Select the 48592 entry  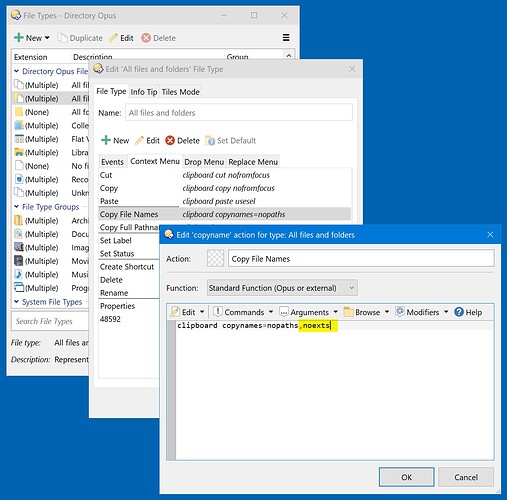tap(129, 319)
